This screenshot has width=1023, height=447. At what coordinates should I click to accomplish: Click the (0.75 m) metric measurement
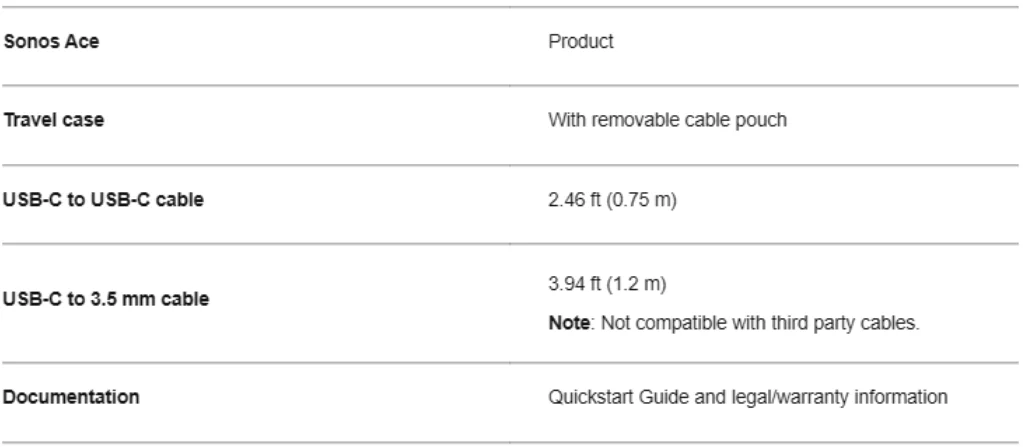point(628,204)
